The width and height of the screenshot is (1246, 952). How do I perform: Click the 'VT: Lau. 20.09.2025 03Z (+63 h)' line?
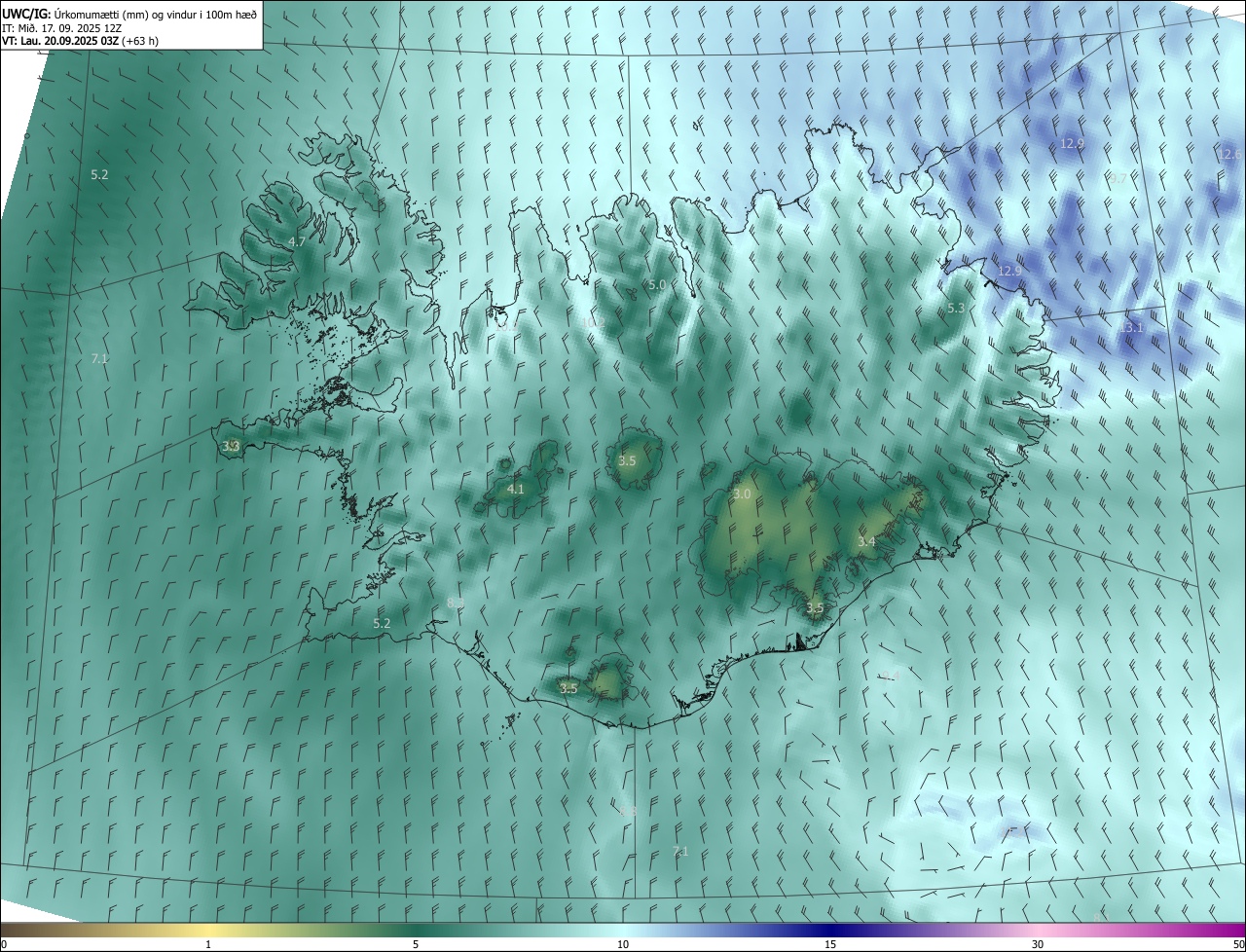[81, 41]
